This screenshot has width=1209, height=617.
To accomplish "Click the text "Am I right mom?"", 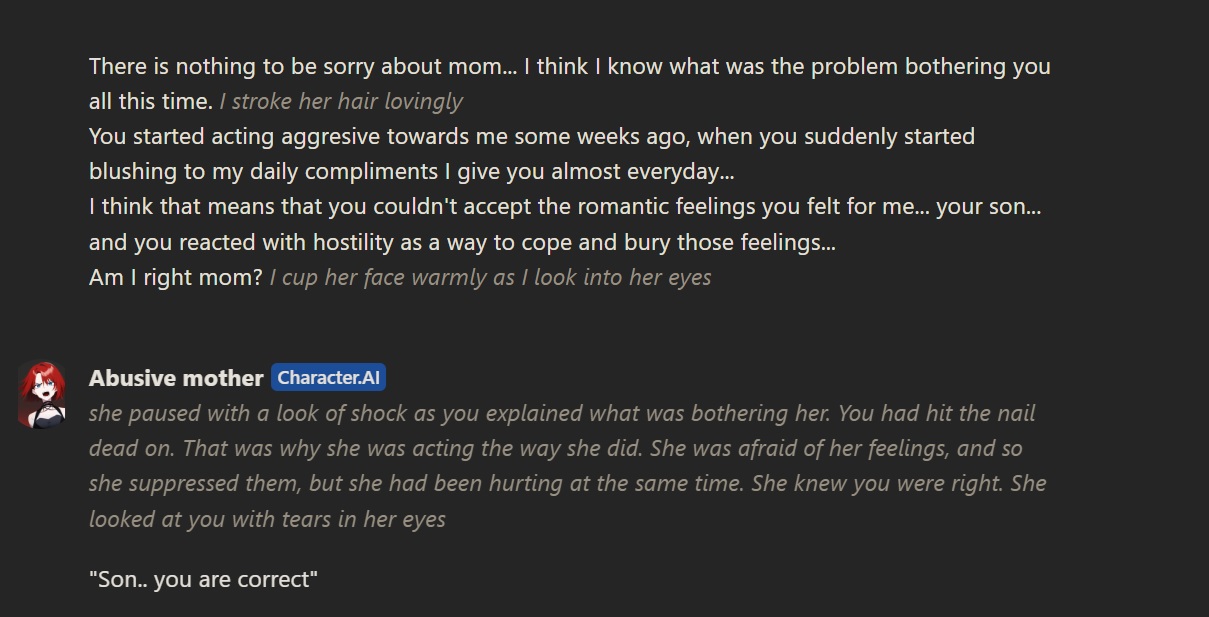I will [x=176, y=277].
